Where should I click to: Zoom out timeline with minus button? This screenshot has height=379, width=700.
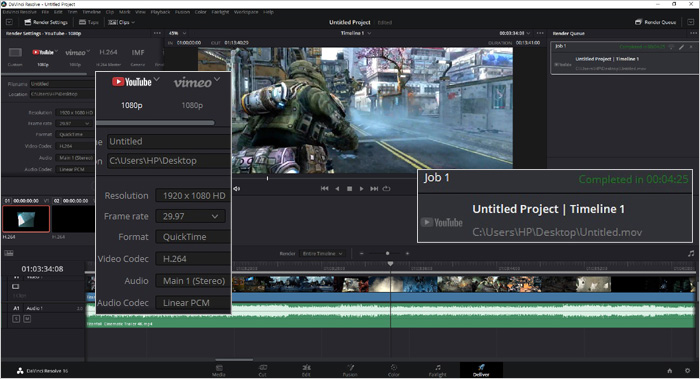[x=362, y=254]
